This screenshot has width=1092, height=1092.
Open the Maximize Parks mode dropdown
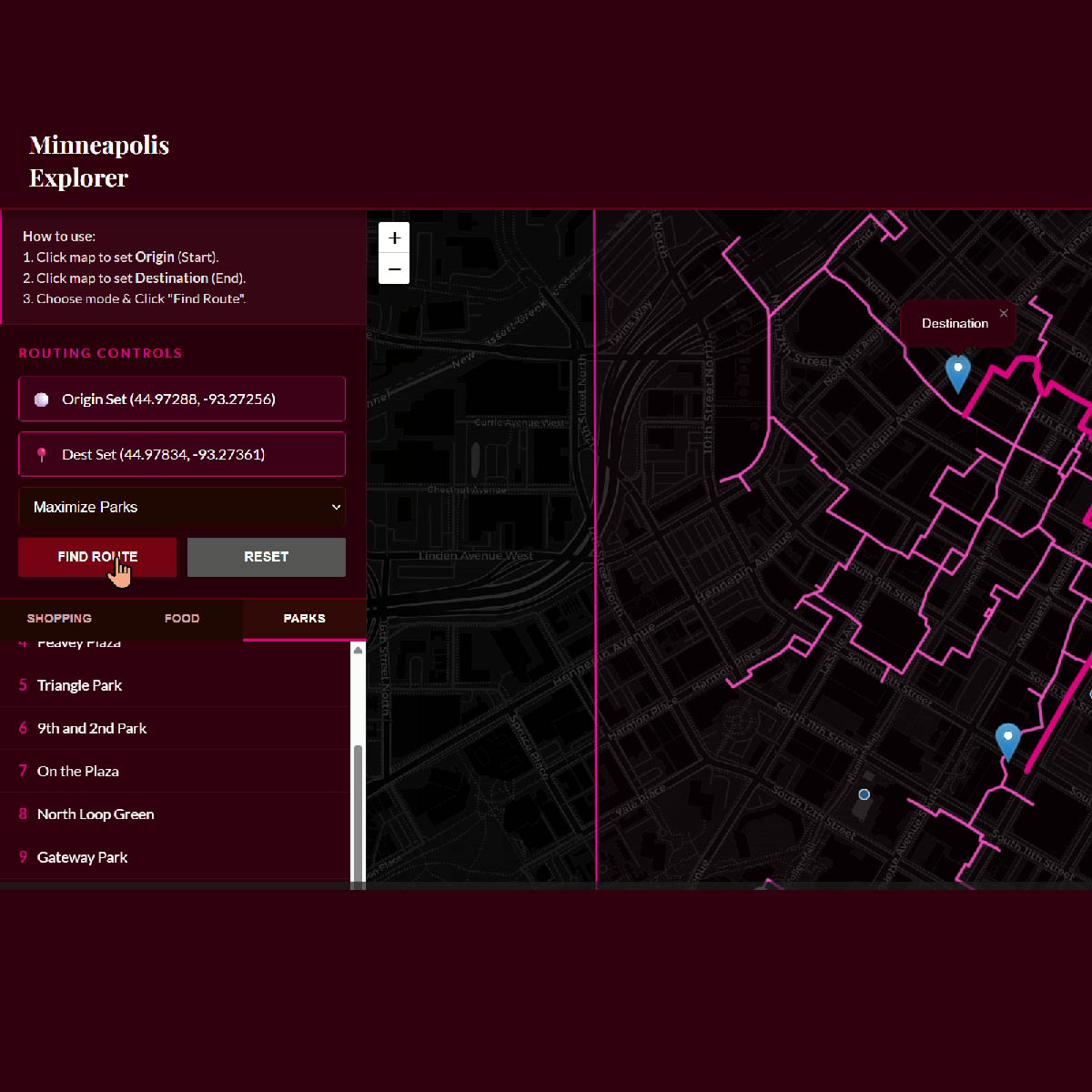(x=182, y=507)
